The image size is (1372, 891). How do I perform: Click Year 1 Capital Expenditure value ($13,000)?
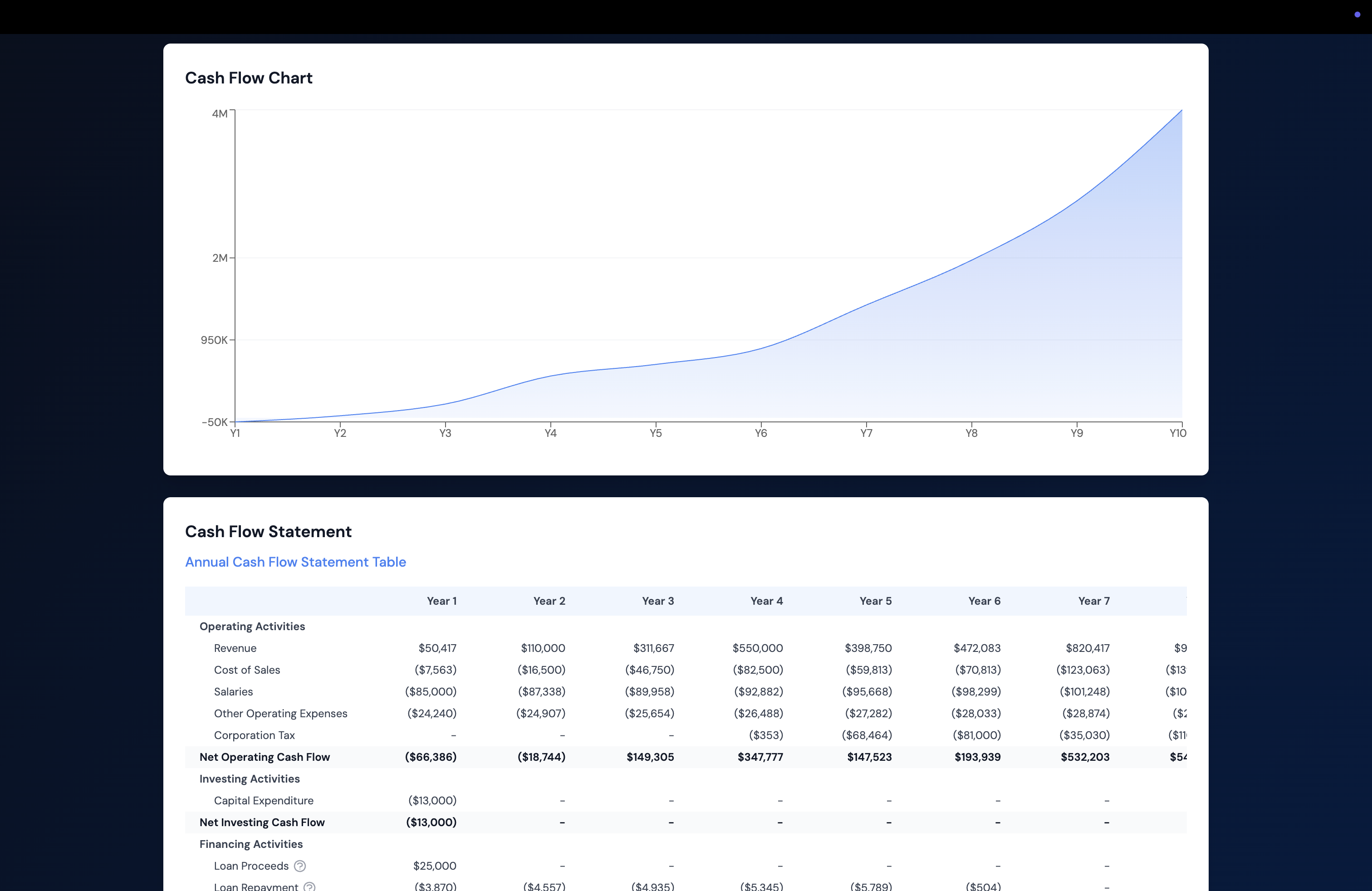(x=432, y=801)
